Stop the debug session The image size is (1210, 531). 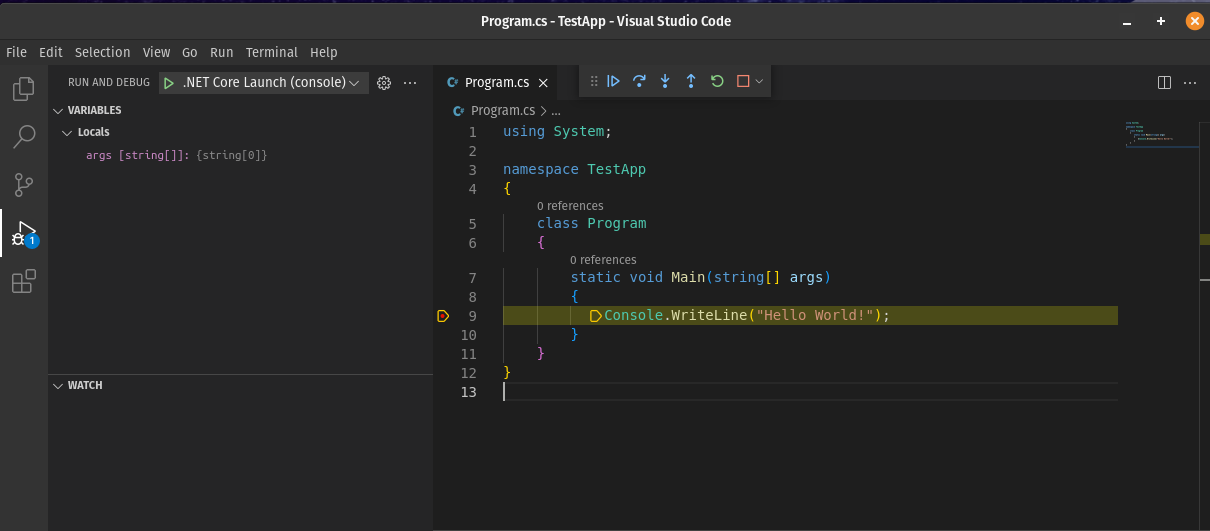(x=743, y=81)
